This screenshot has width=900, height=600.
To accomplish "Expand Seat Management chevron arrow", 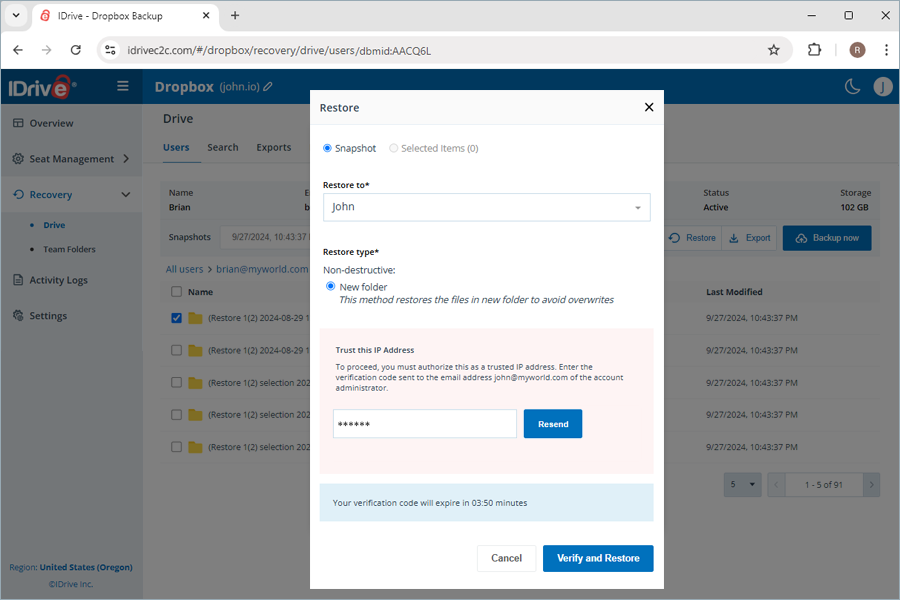I will [126, 158].
